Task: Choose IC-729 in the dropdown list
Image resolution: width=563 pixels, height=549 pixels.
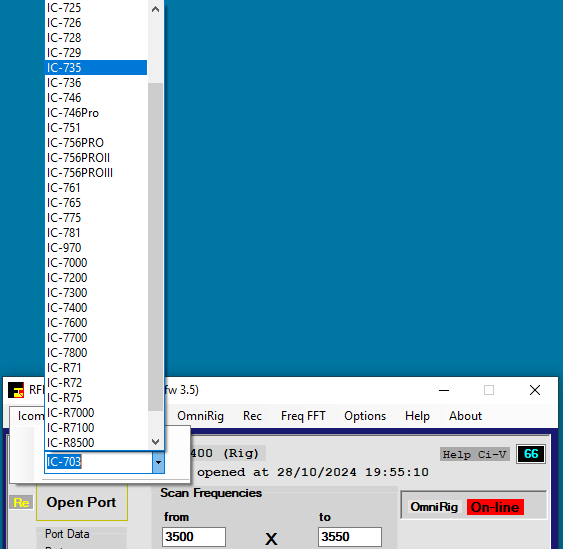Action: click(x=96, y=53)
